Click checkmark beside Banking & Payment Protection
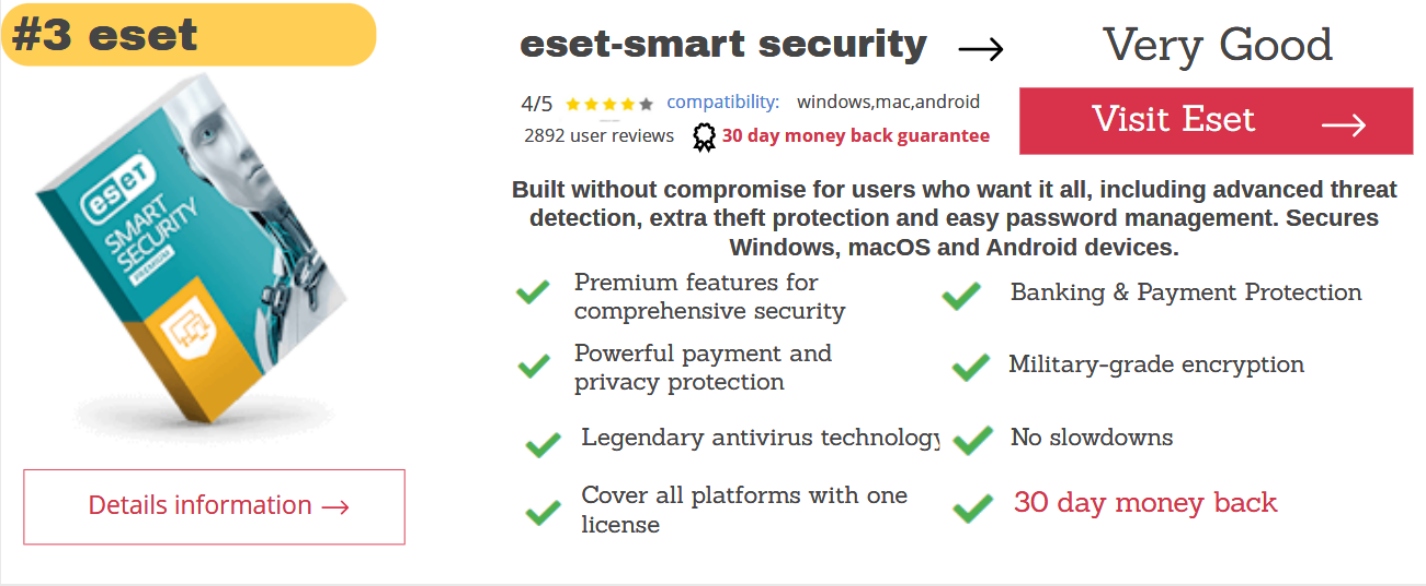Screen dimensions: 1426x586 pos(962,295)
